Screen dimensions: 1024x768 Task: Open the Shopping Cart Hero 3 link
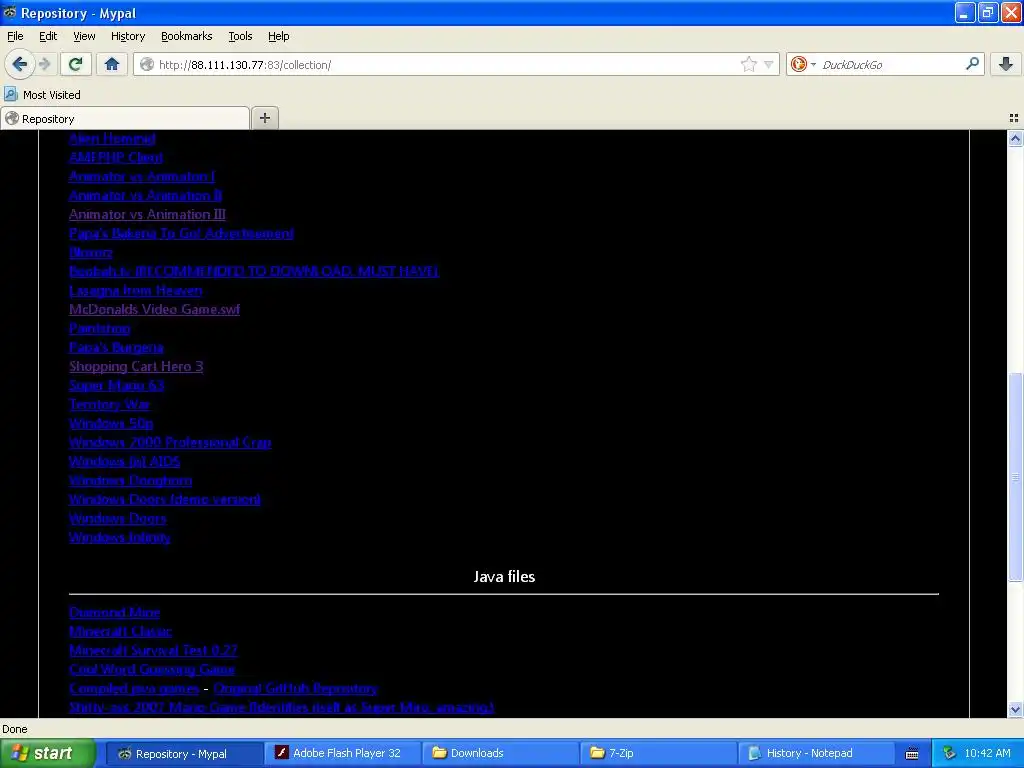[x=136, y=366]
